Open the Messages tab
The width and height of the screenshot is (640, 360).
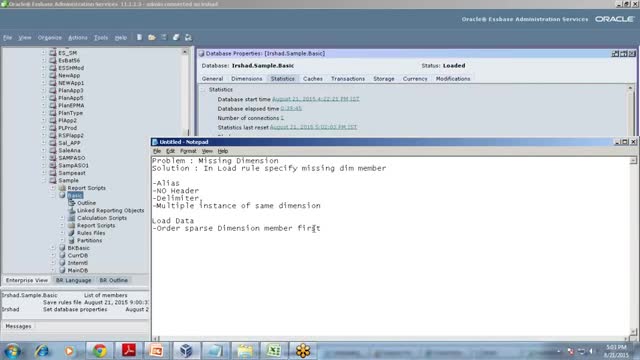coord(18,326)
